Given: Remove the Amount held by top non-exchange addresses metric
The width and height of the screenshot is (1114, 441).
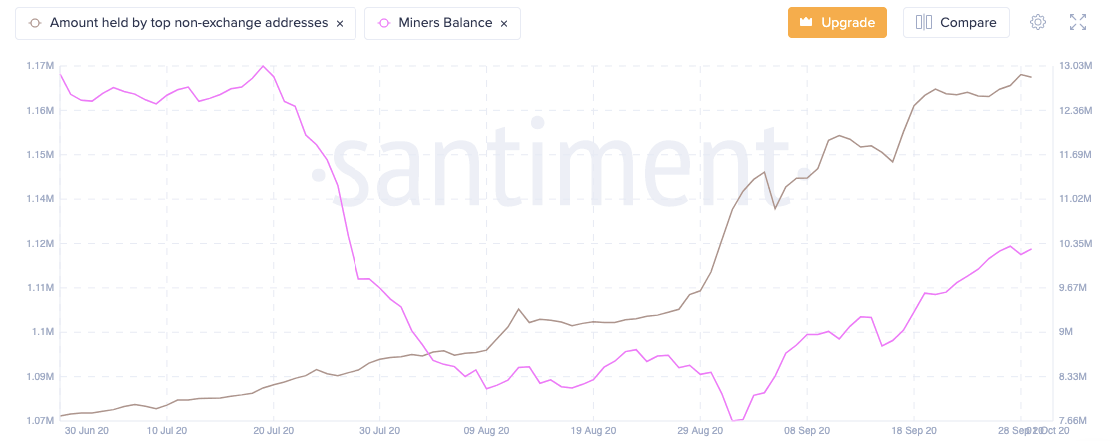Looking at the screenshot, I should click(x=340, y=23).
